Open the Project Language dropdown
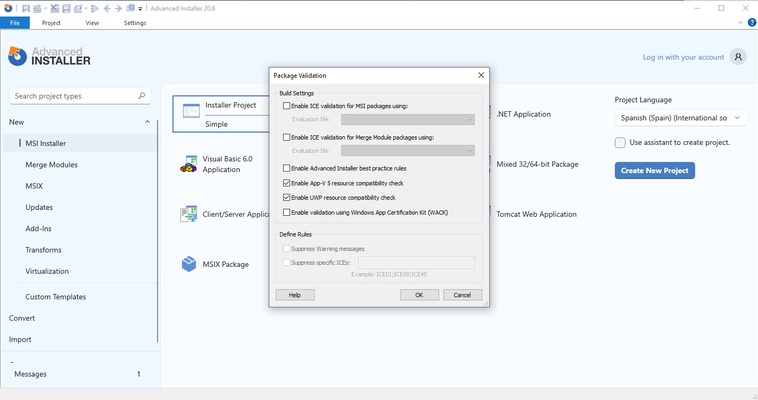Screen dimensions: 758x400 pyautogui.click(x=681, y=118)
